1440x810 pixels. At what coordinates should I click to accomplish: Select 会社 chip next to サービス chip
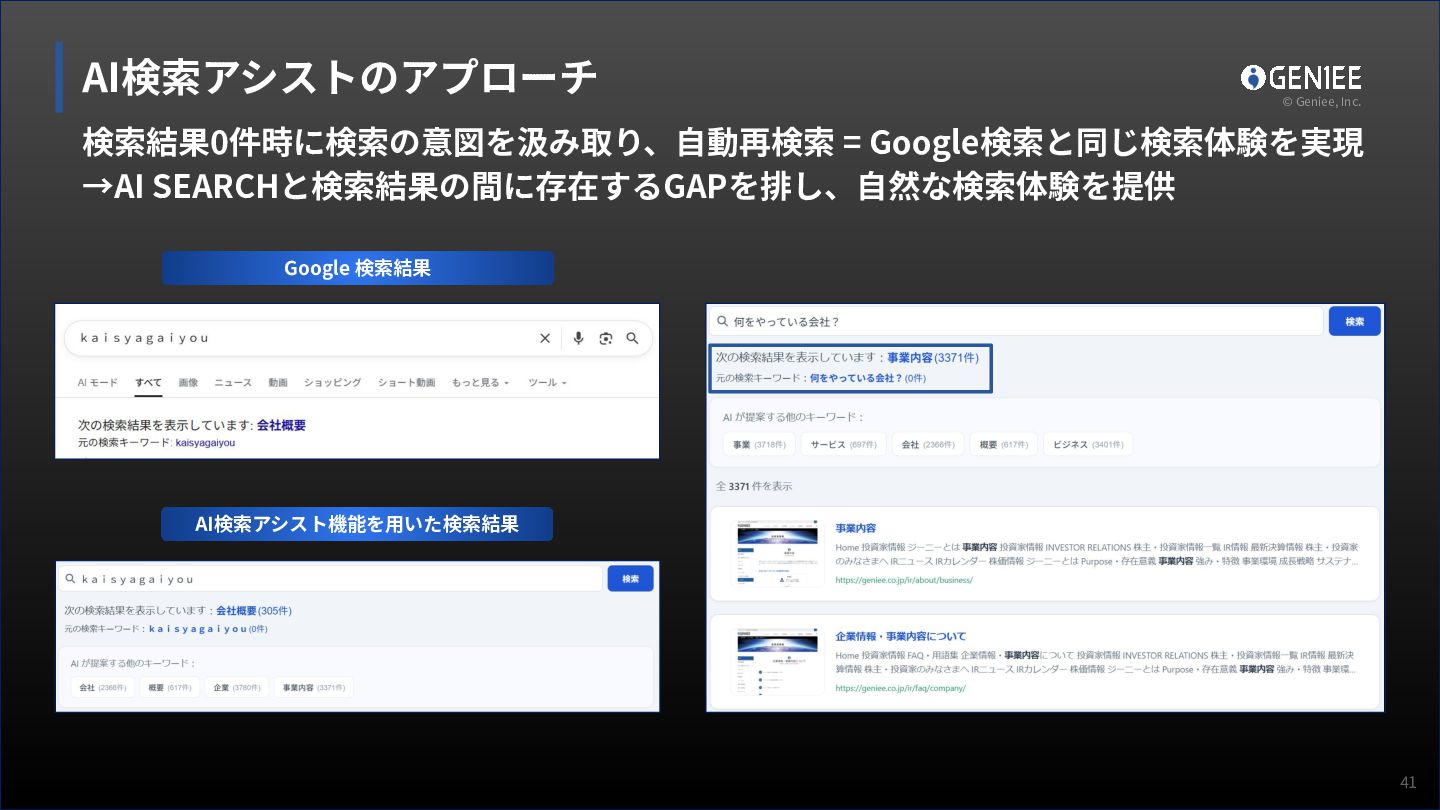tap(928, 444)
